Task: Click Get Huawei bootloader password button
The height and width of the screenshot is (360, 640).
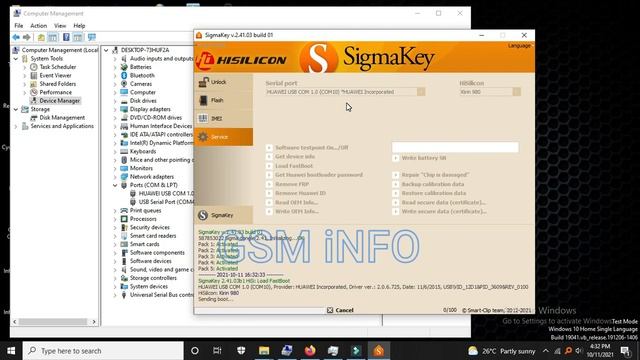Action: (x=315, y=175)
